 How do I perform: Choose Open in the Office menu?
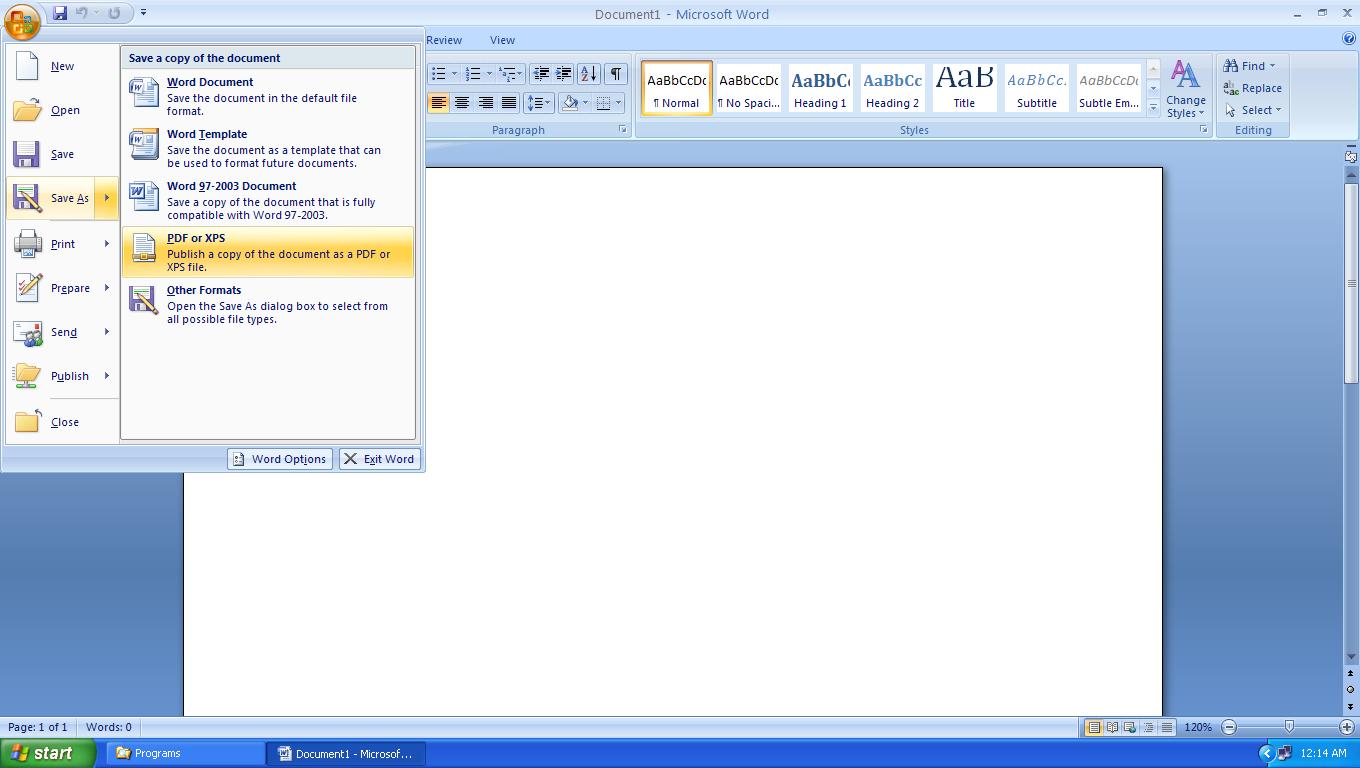[x=62, y=110]
